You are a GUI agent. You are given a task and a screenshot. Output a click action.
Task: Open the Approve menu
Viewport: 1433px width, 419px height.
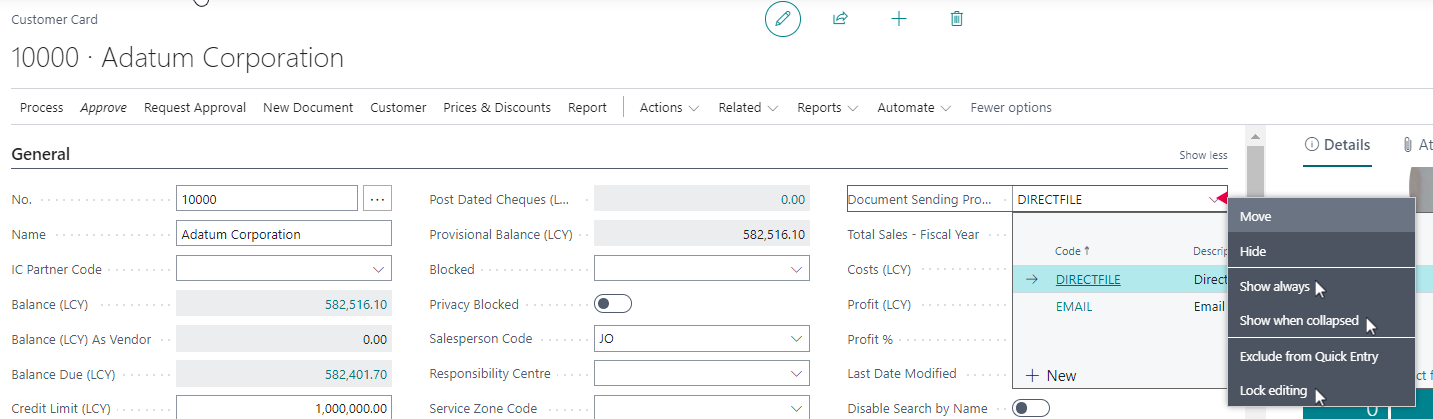point(103,107)
